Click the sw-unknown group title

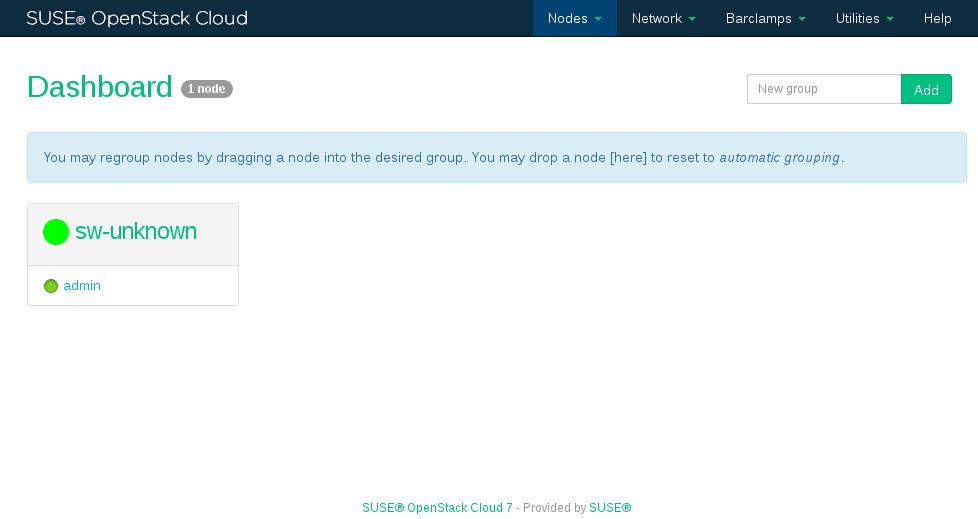point(136,232)
